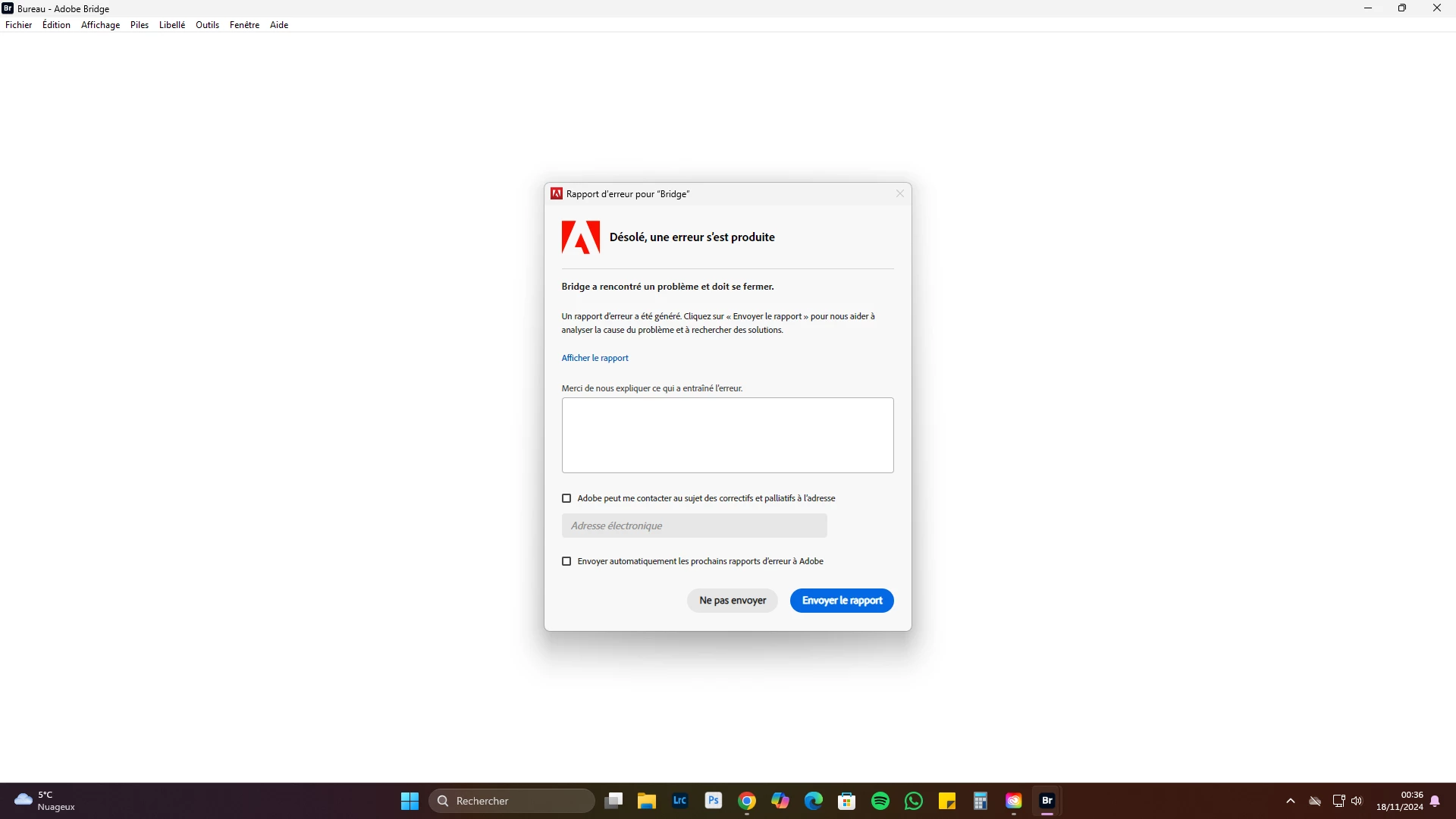Open WhatsApp from the taskbar
The width and height of the screenshot is (1456, 819).
click(x=914, y=801)
